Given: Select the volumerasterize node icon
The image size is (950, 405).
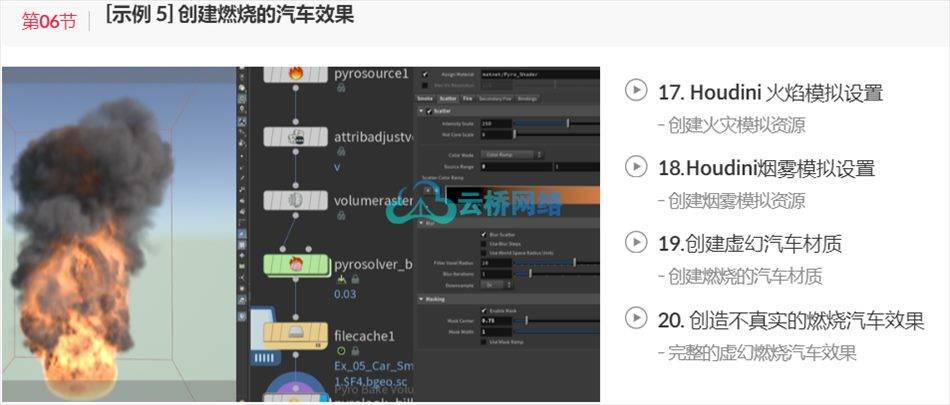Looking at the screenshot, I should click(x=296, y=200).
